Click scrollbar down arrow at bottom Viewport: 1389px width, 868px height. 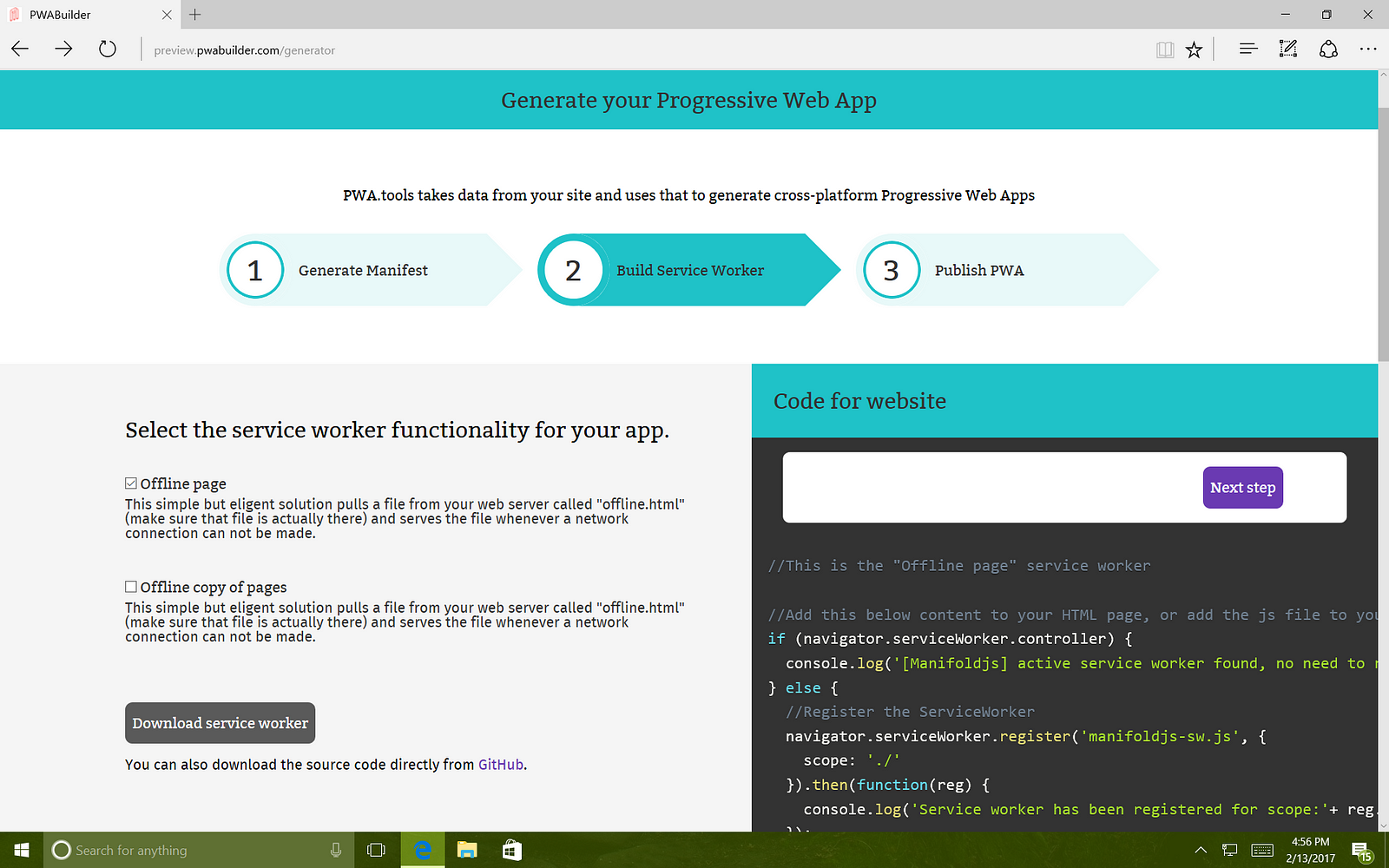tap(1383, 825)
